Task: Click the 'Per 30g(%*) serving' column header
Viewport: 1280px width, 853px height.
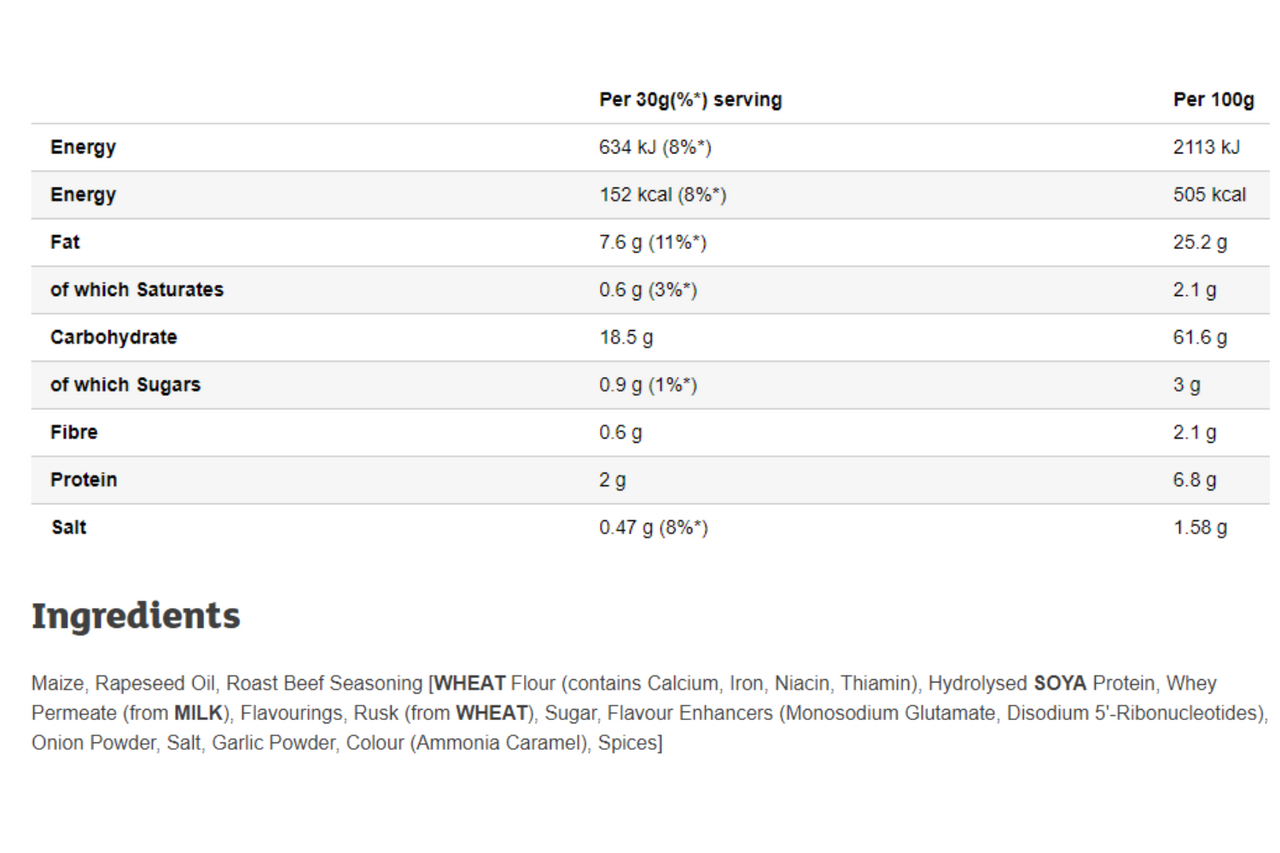Action: click(690, 100)
